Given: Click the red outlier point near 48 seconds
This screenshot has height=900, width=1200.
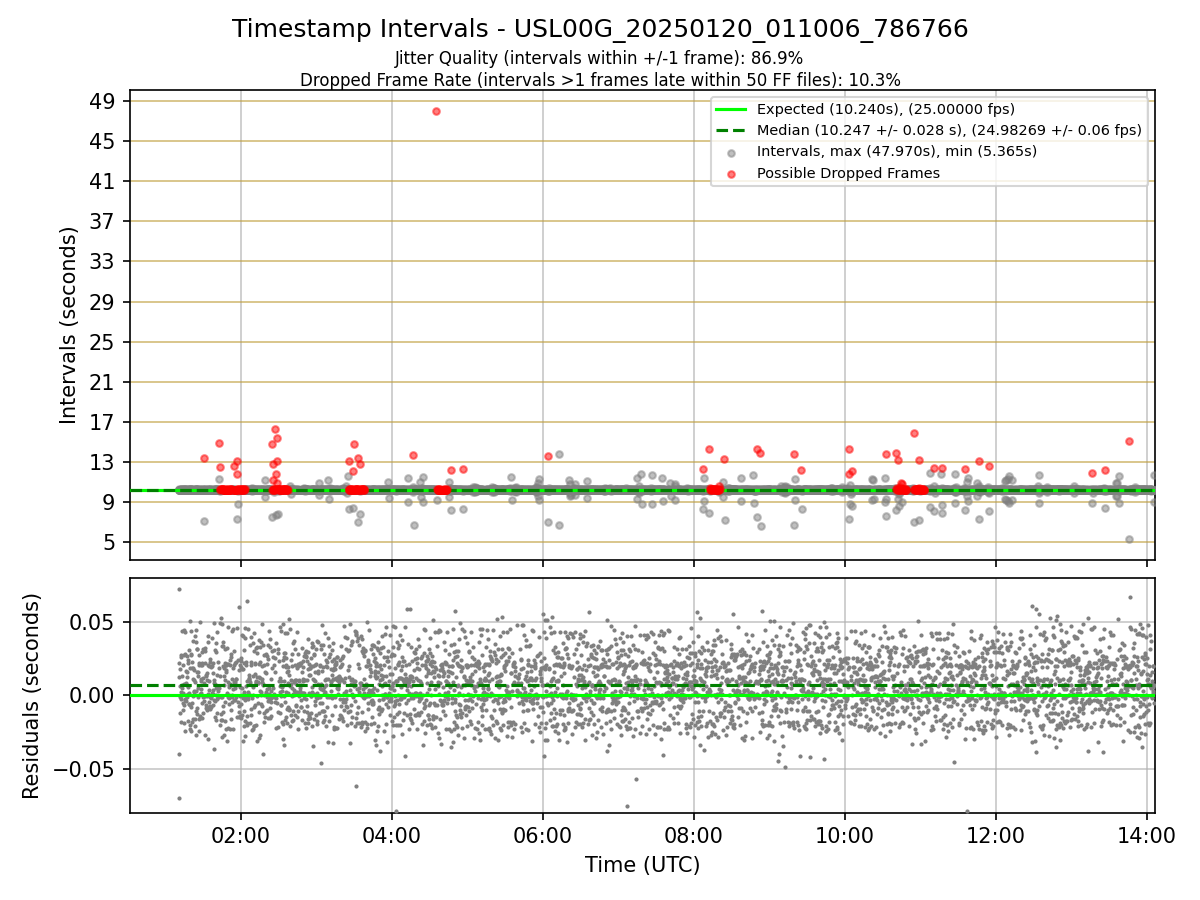Looking at the screenshot, I should point(436,111).
